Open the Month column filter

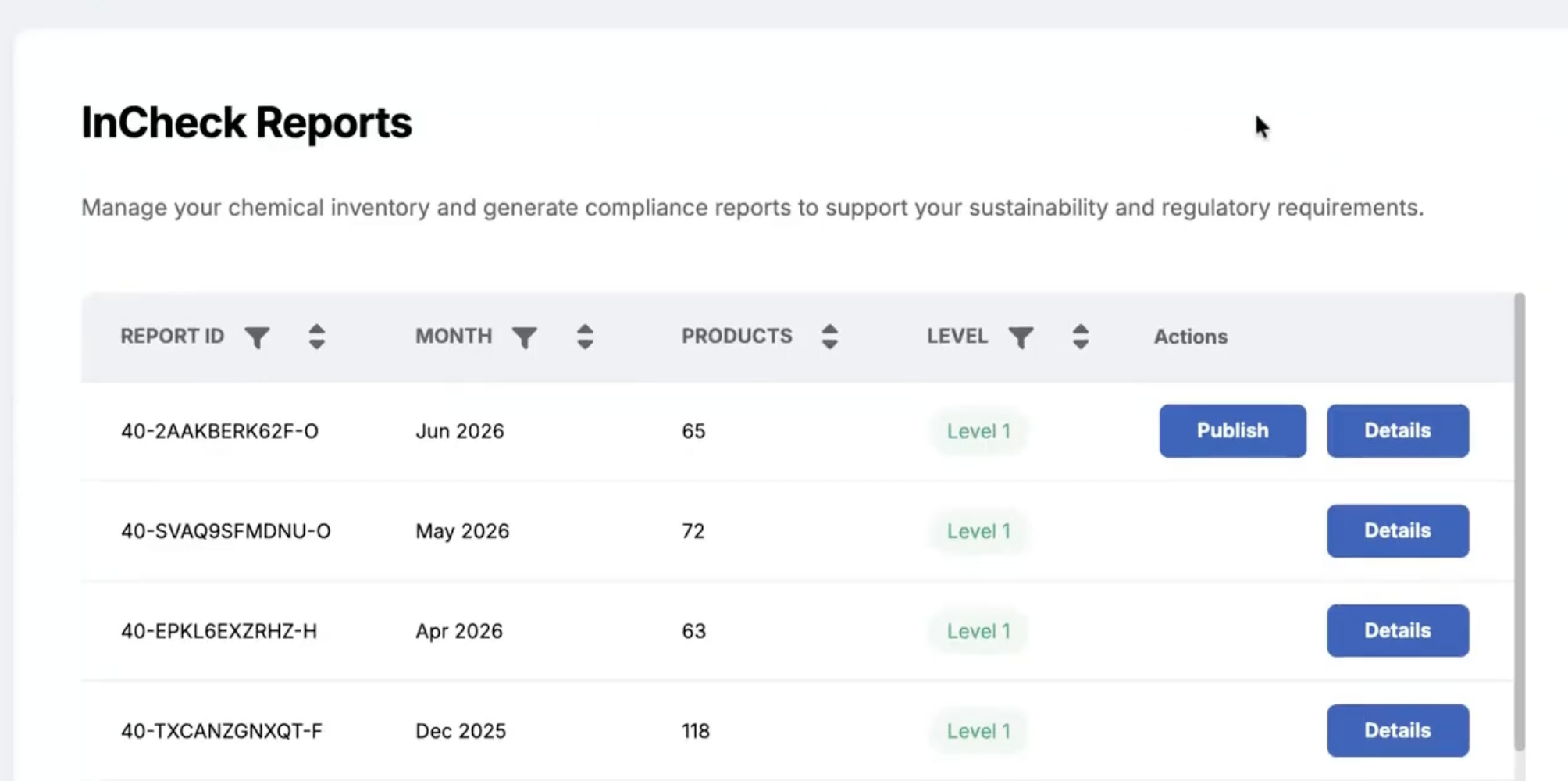pos(525,337)
